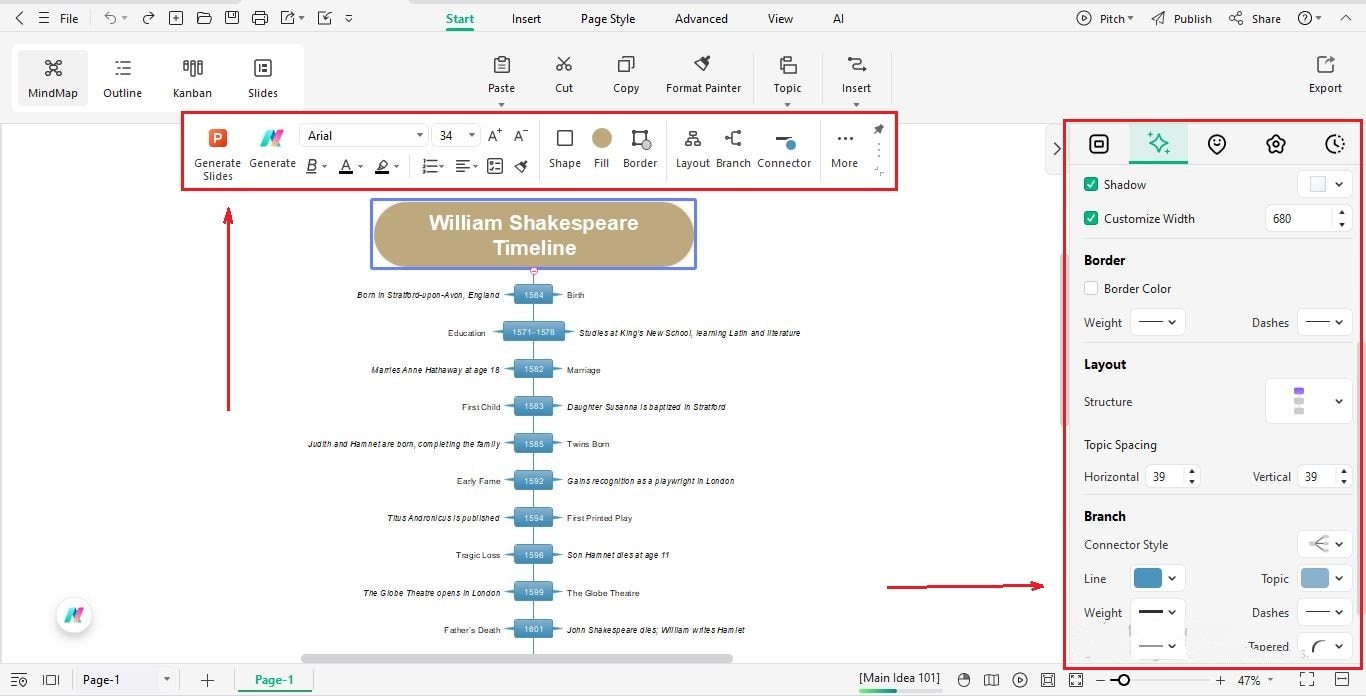Toggle the Shadow checkbox
The width and height of the screenshot is (1366, 696).
pos(1091,184)
